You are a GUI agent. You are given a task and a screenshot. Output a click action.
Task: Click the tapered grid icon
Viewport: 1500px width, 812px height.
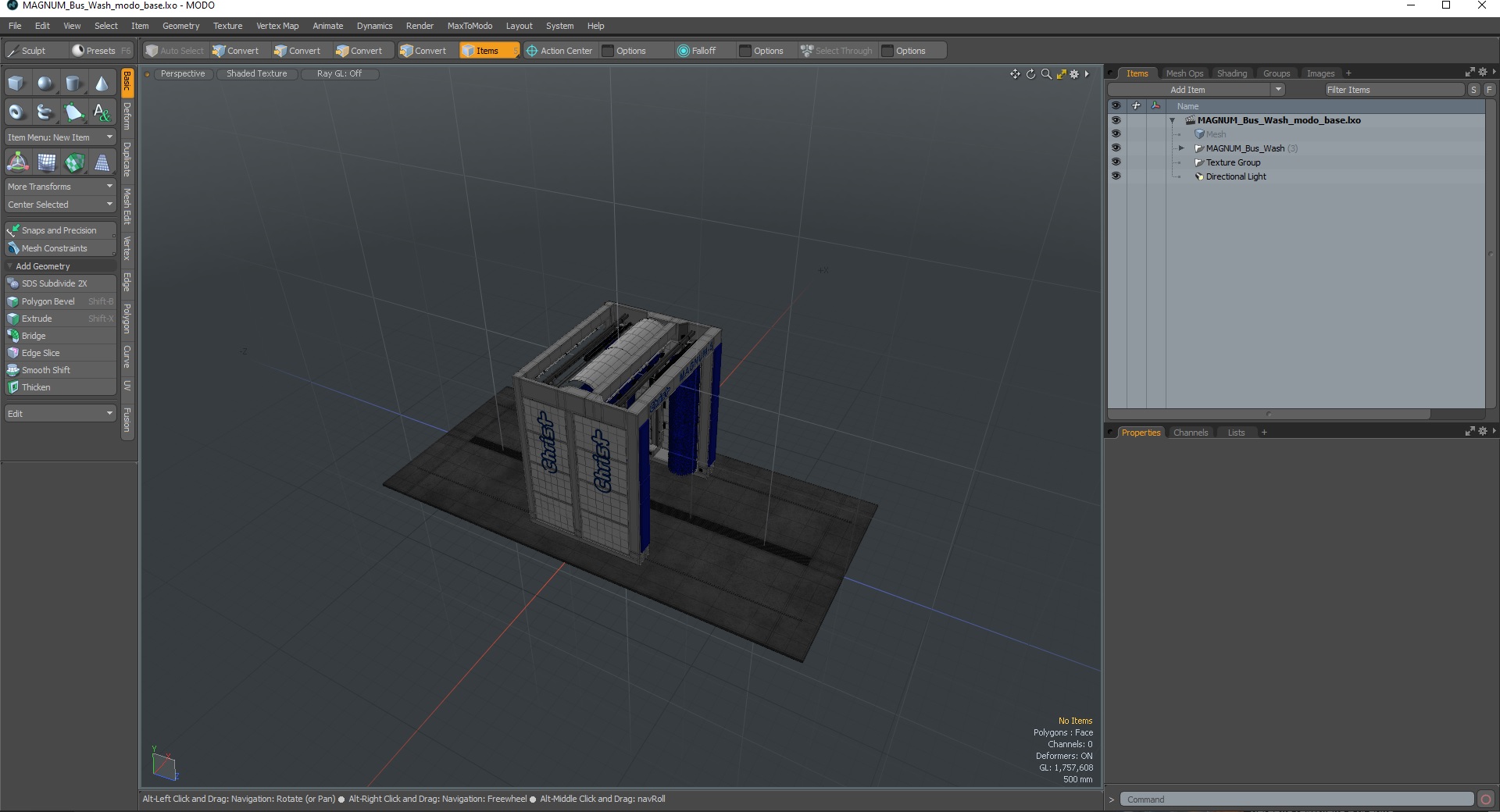(102, 162)
